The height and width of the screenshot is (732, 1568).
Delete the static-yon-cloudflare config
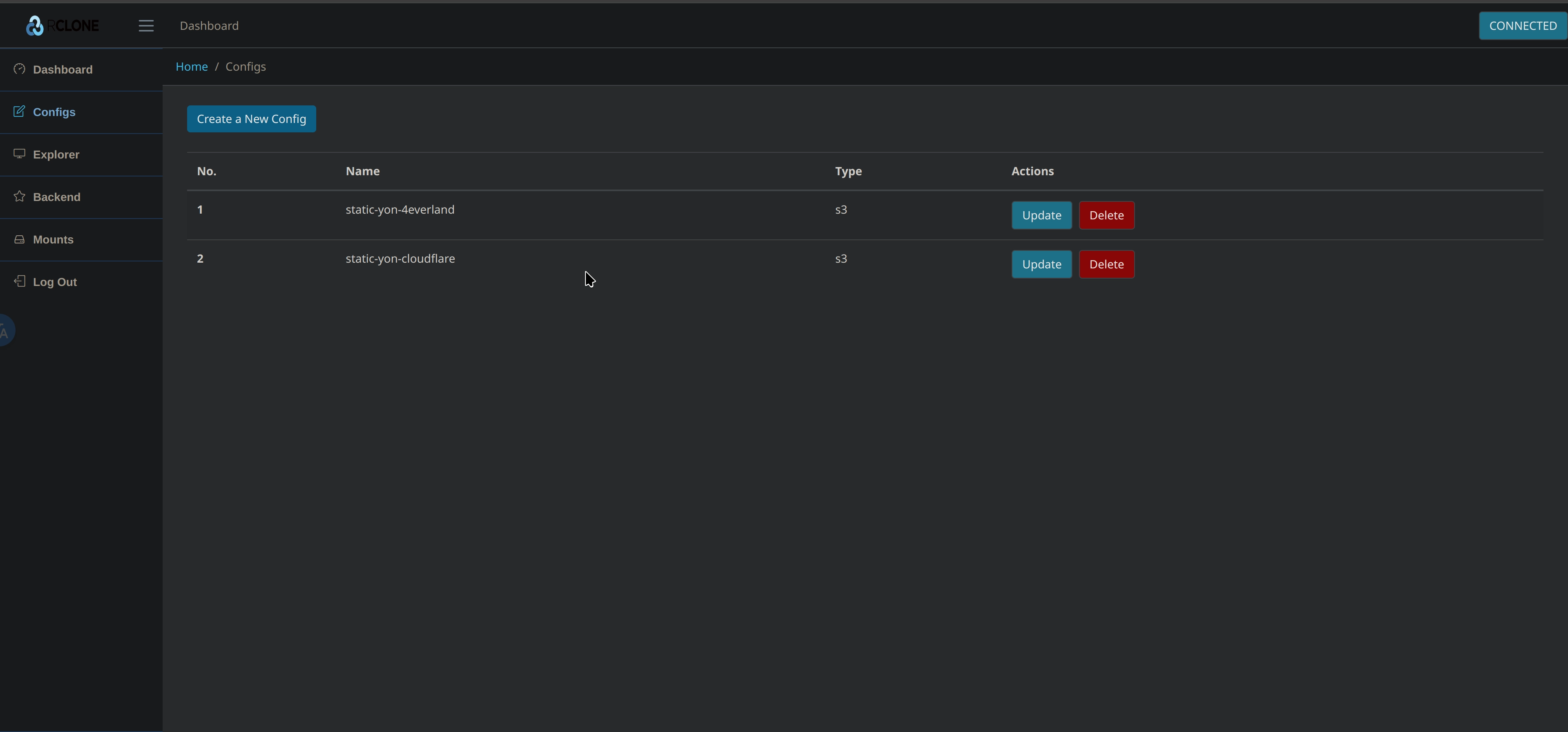coord(1107,265)
